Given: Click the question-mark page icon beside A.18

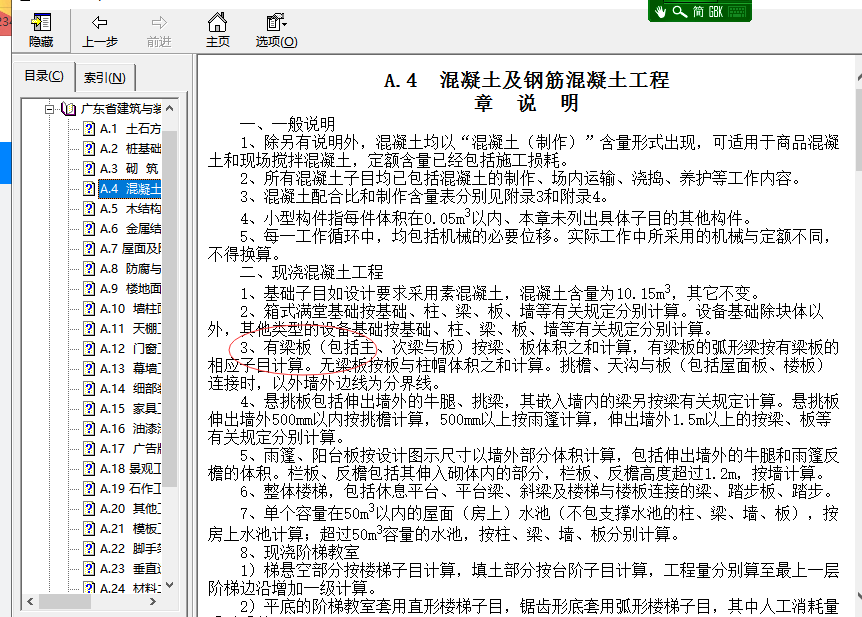Looking at the screenshot, I should click(x=89, y=469).
